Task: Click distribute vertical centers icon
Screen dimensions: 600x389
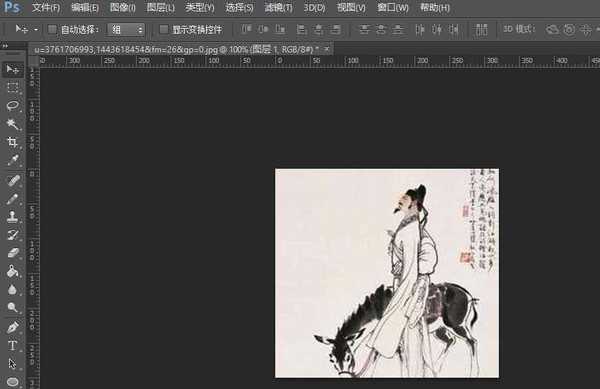Action: pos(381,29)
